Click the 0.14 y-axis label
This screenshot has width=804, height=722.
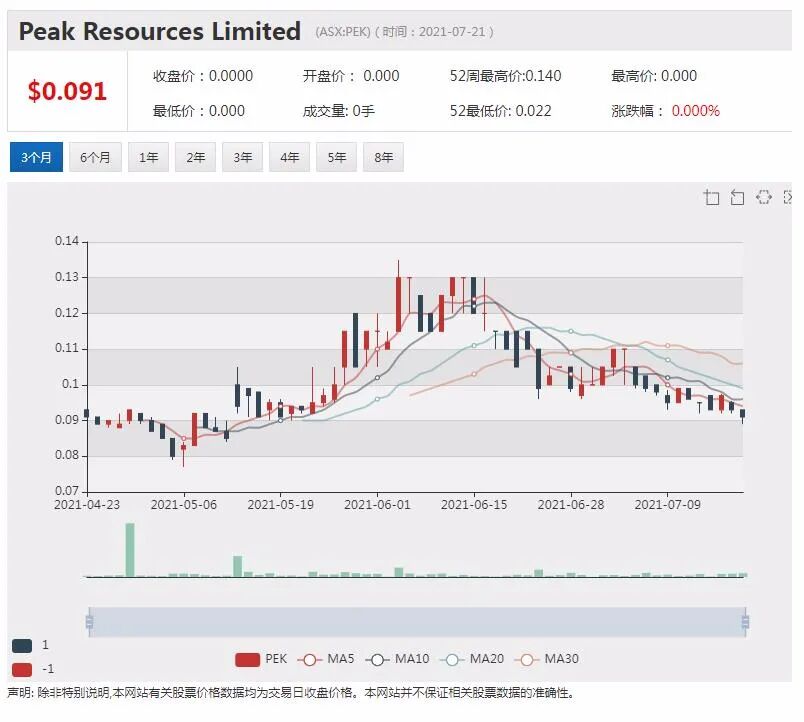(x=67, y=241)
